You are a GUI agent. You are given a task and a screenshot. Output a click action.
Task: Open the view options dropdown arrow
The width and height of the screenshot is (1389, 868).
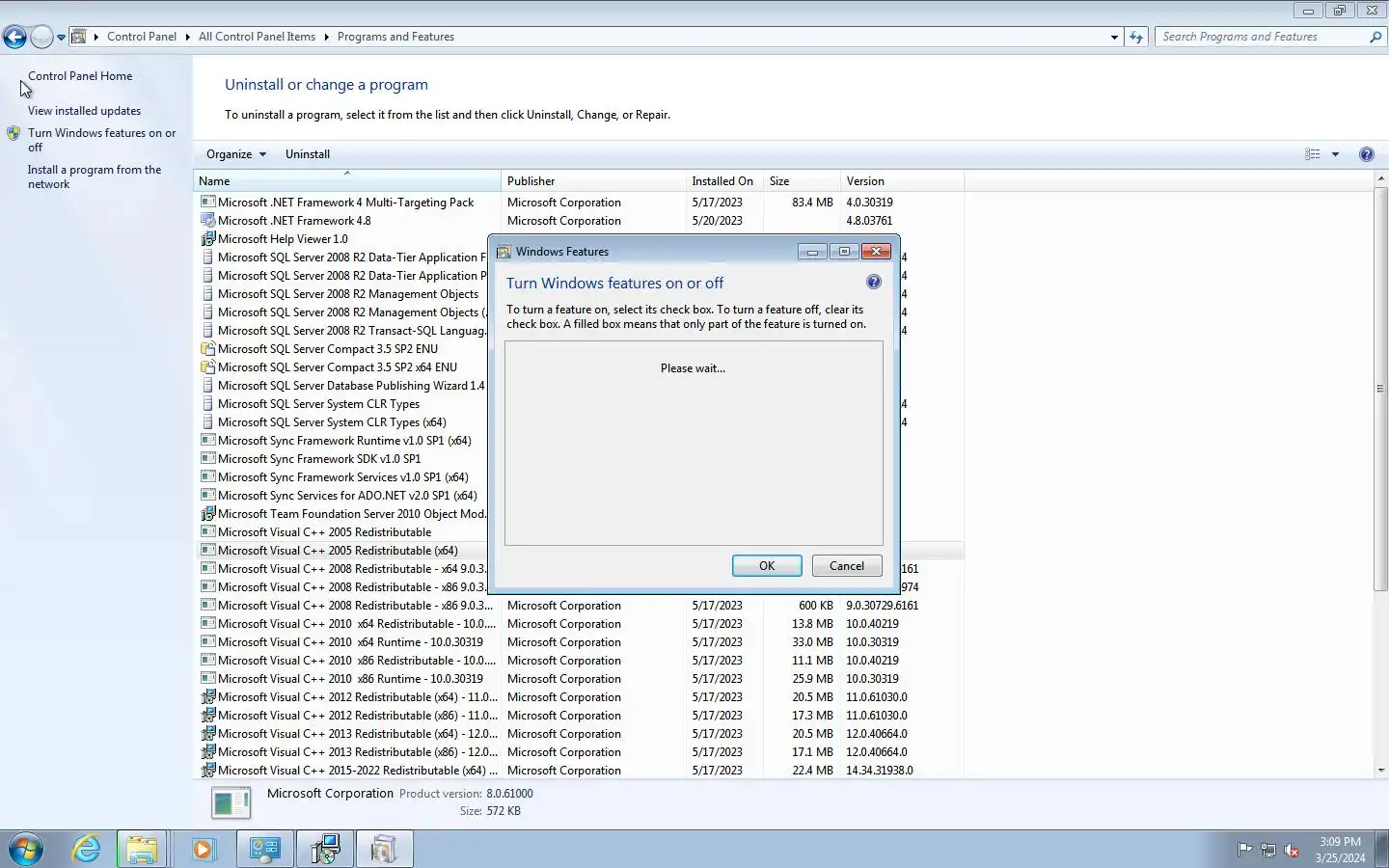point(1335,154)
